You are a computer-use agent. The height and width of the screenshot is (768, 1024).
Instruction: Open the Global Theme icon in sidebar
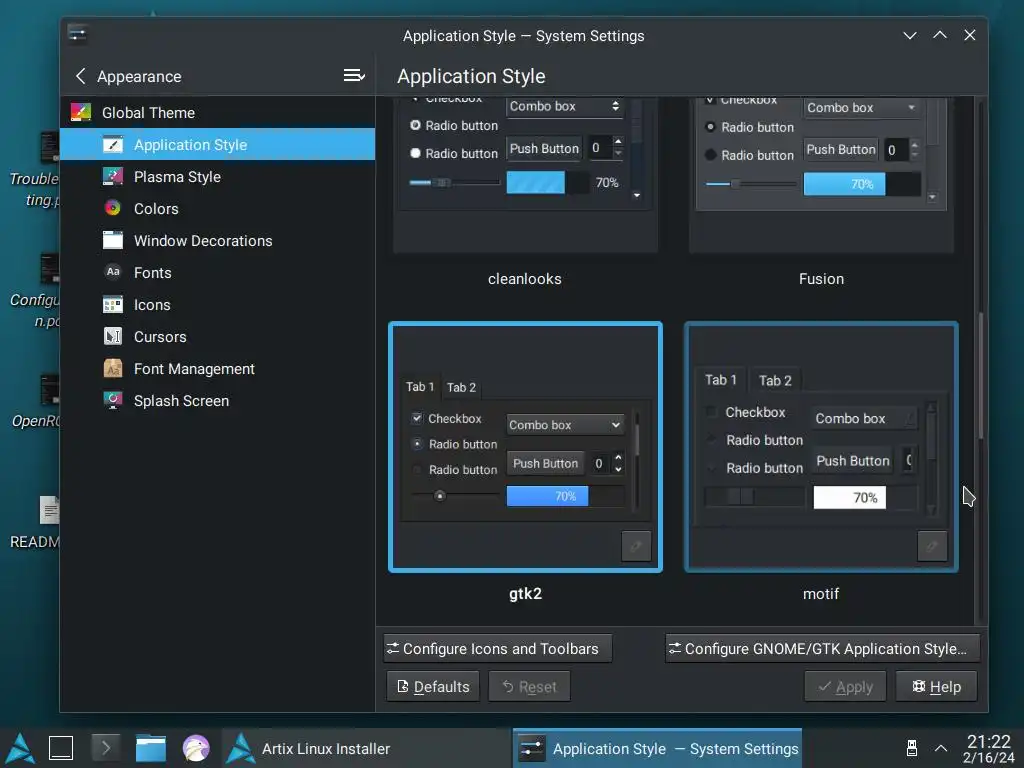[x=81, y=112]
